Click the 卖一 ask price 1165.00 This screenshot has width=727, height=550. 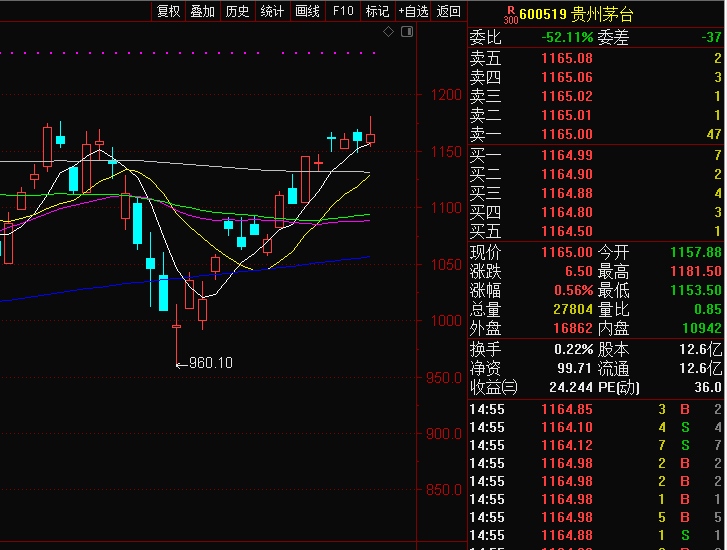(x=566, y=134)
